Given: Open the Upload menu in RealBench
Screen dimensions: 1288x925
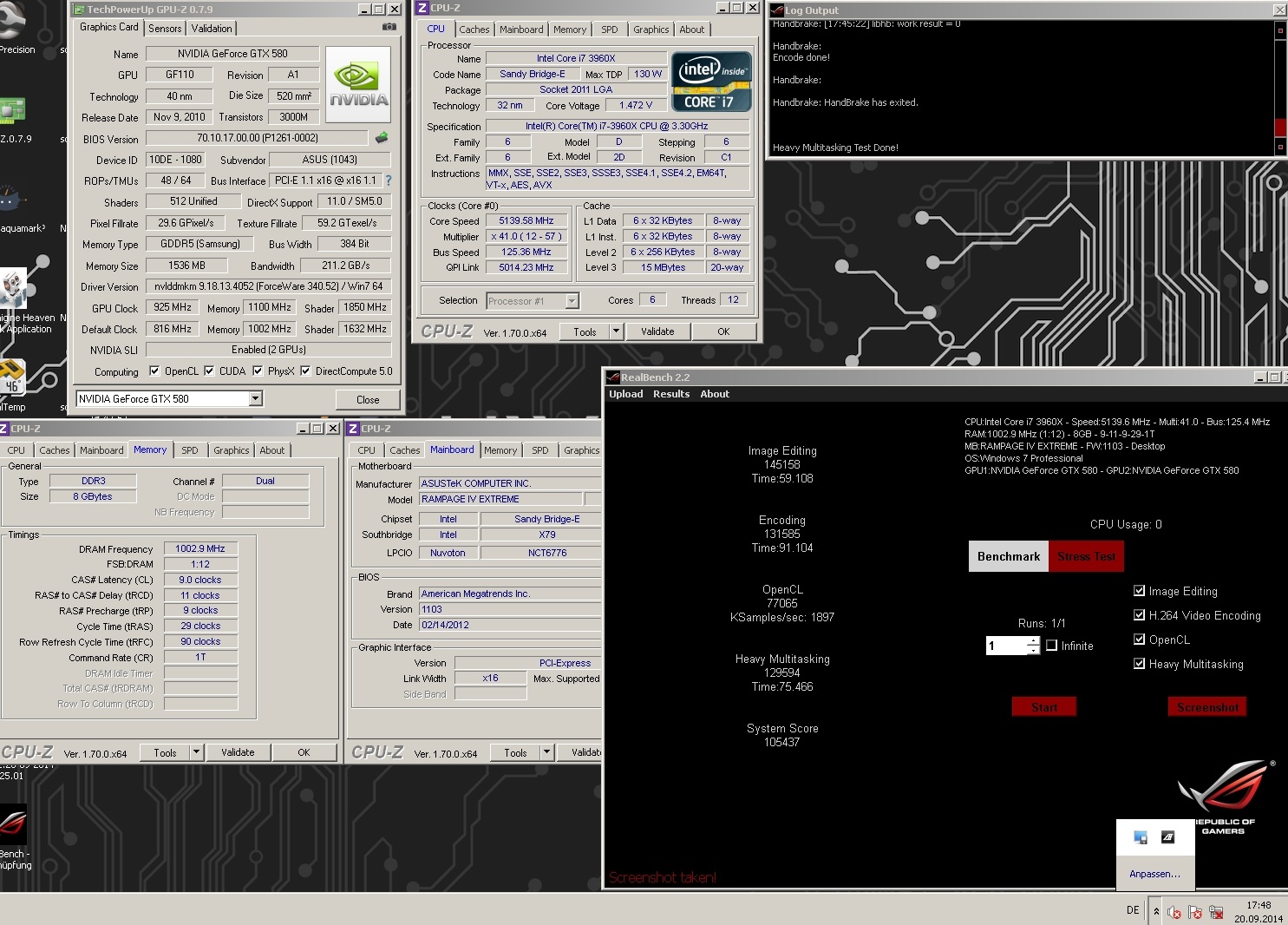Looking at the screenshot, I should [x=626, y=394].
